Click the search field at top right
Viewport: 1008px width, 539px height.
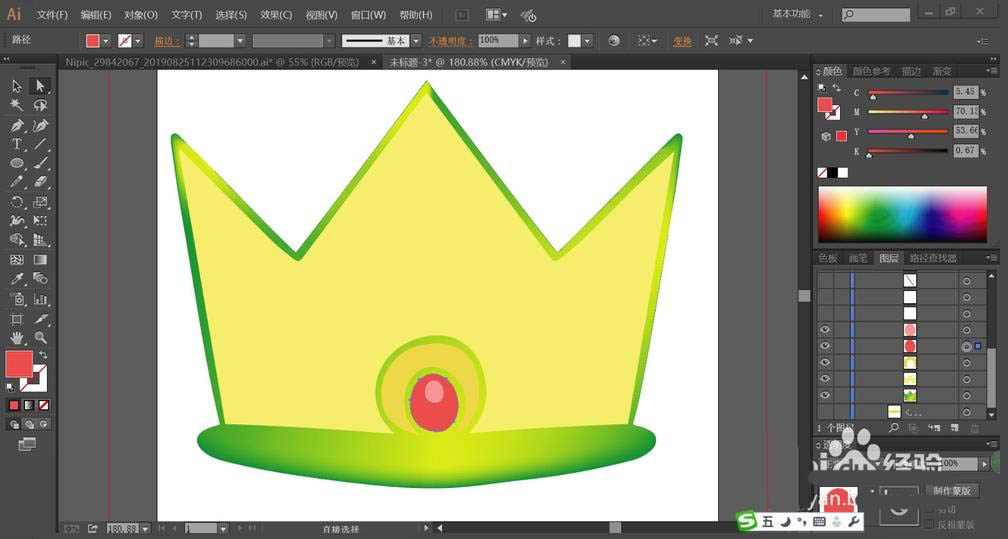[x=876, y=14]
